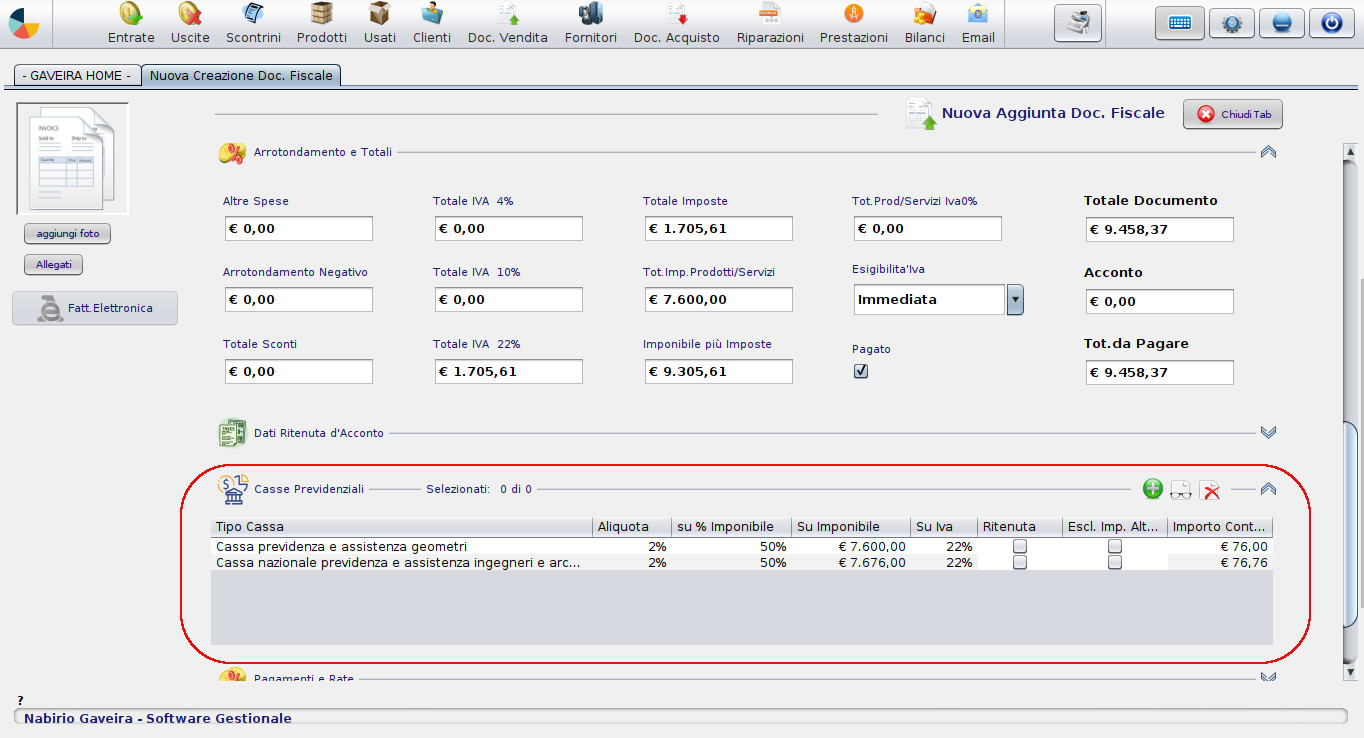This screenshot has height=738, width=1364.
Task: Check Escl. Imp. for ingegneri row
Action: coord(1114,562)
